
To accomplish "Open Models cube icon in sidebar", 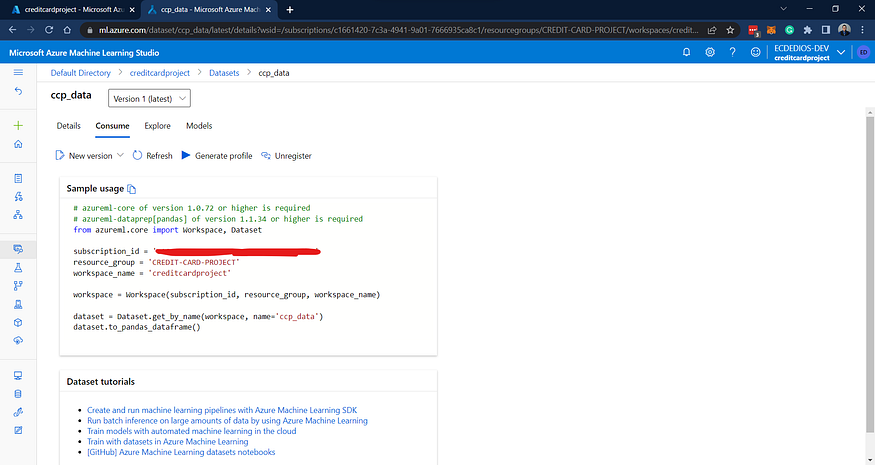I will click(x=18, y=323).
